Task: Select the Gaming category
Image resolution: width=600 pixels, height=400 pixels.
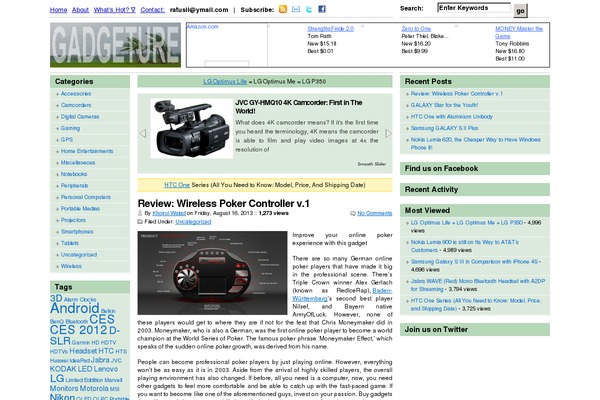Action: 70,128
